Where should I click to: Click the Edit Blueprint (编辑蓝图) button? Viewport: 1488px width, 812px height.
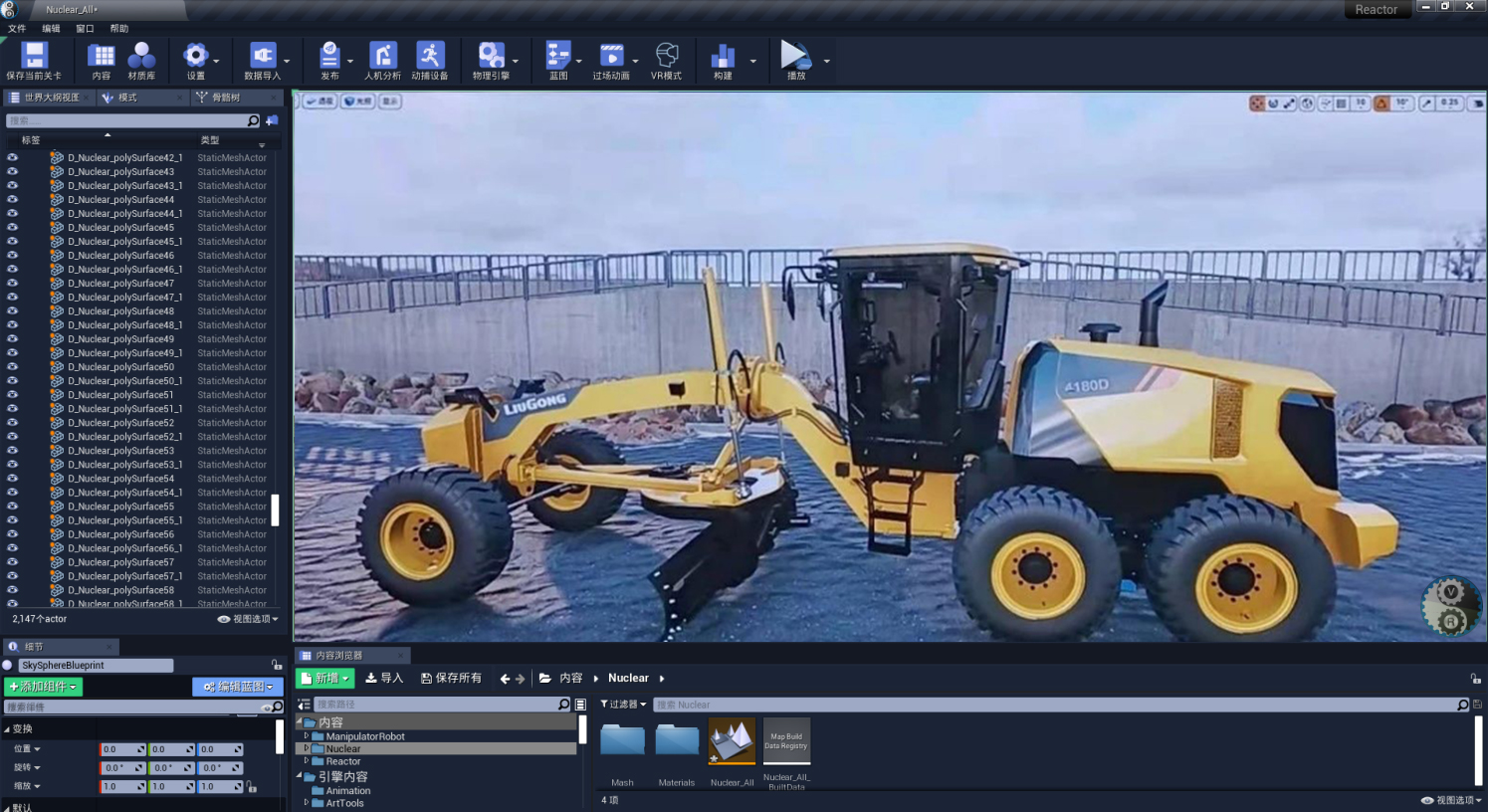(238, 687)
